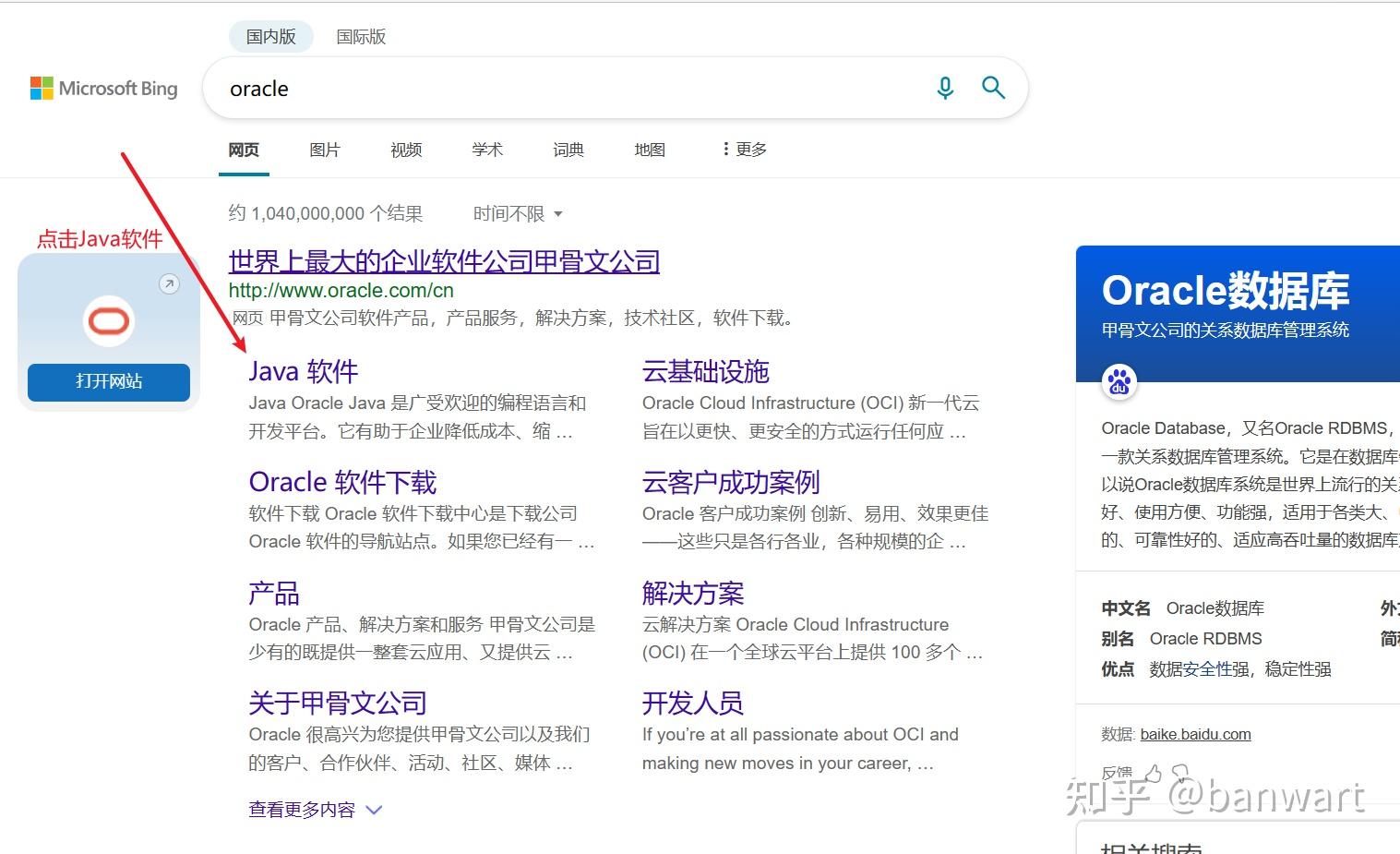1400x854 pixels.
Task: Select the 地图 search tab
Action: pyautogui.click(x=650, y=150)
